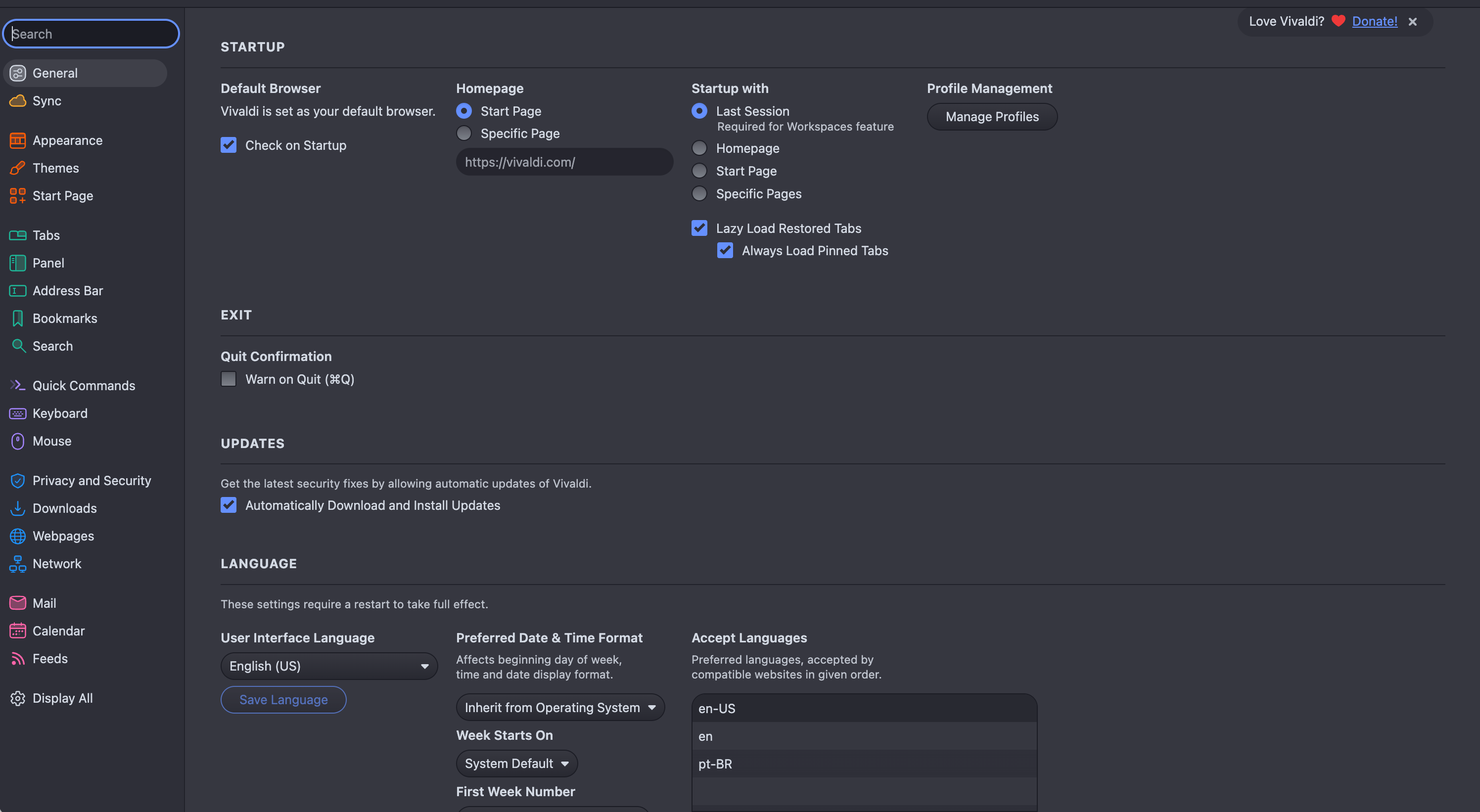Click the Display All gear icon
The image size is (1480, 812).
18,698
